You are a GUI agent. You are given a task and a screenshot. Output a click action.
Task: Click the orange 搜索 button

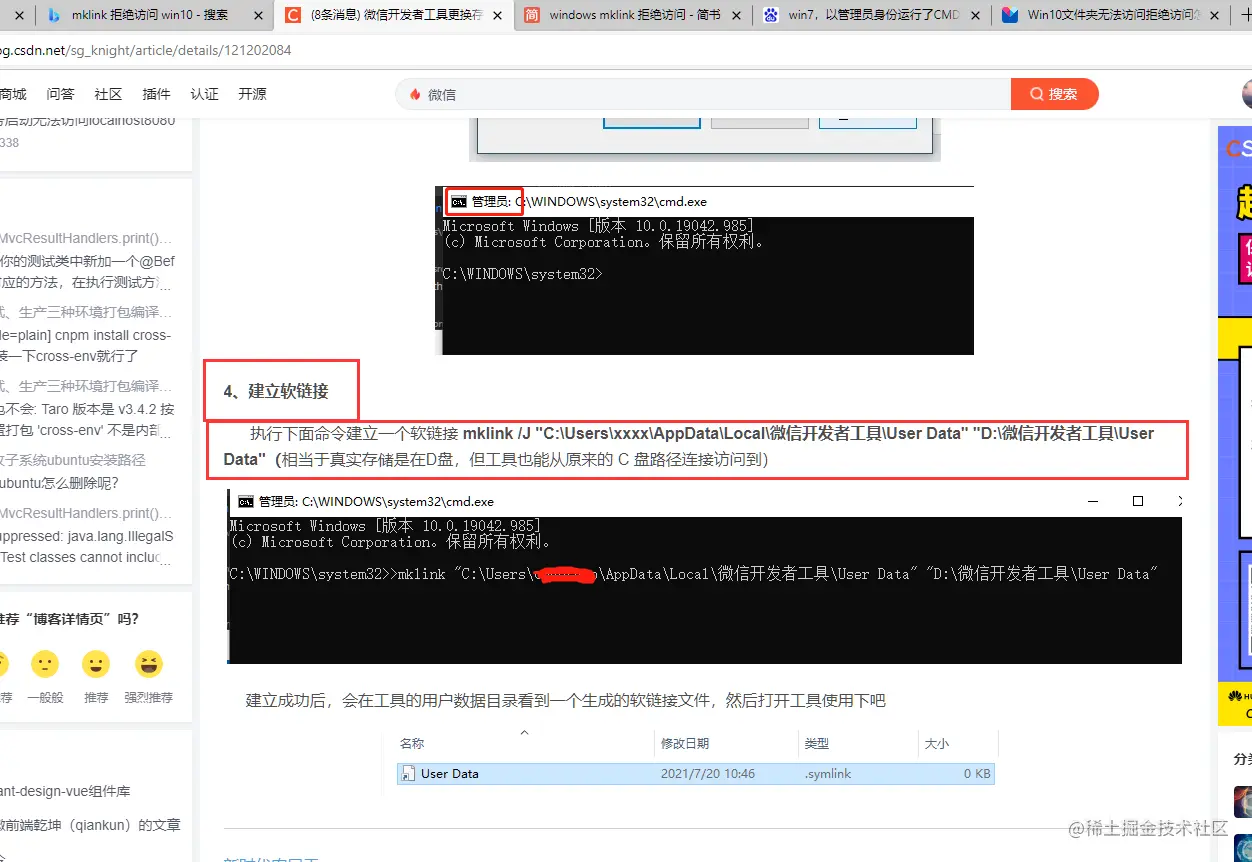1055,94
